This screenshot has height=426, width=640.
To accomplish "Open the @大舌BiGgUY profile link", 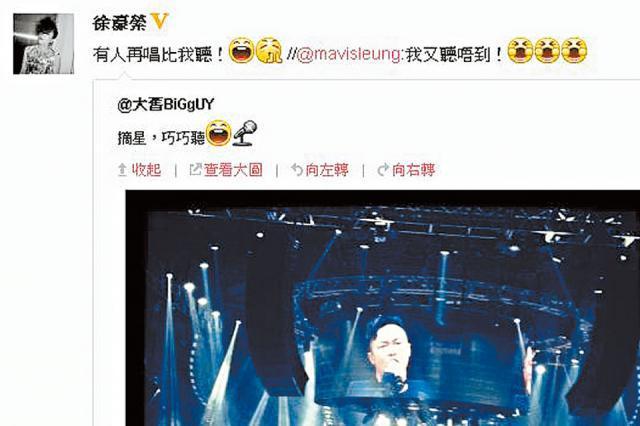I will click(166, 104).
